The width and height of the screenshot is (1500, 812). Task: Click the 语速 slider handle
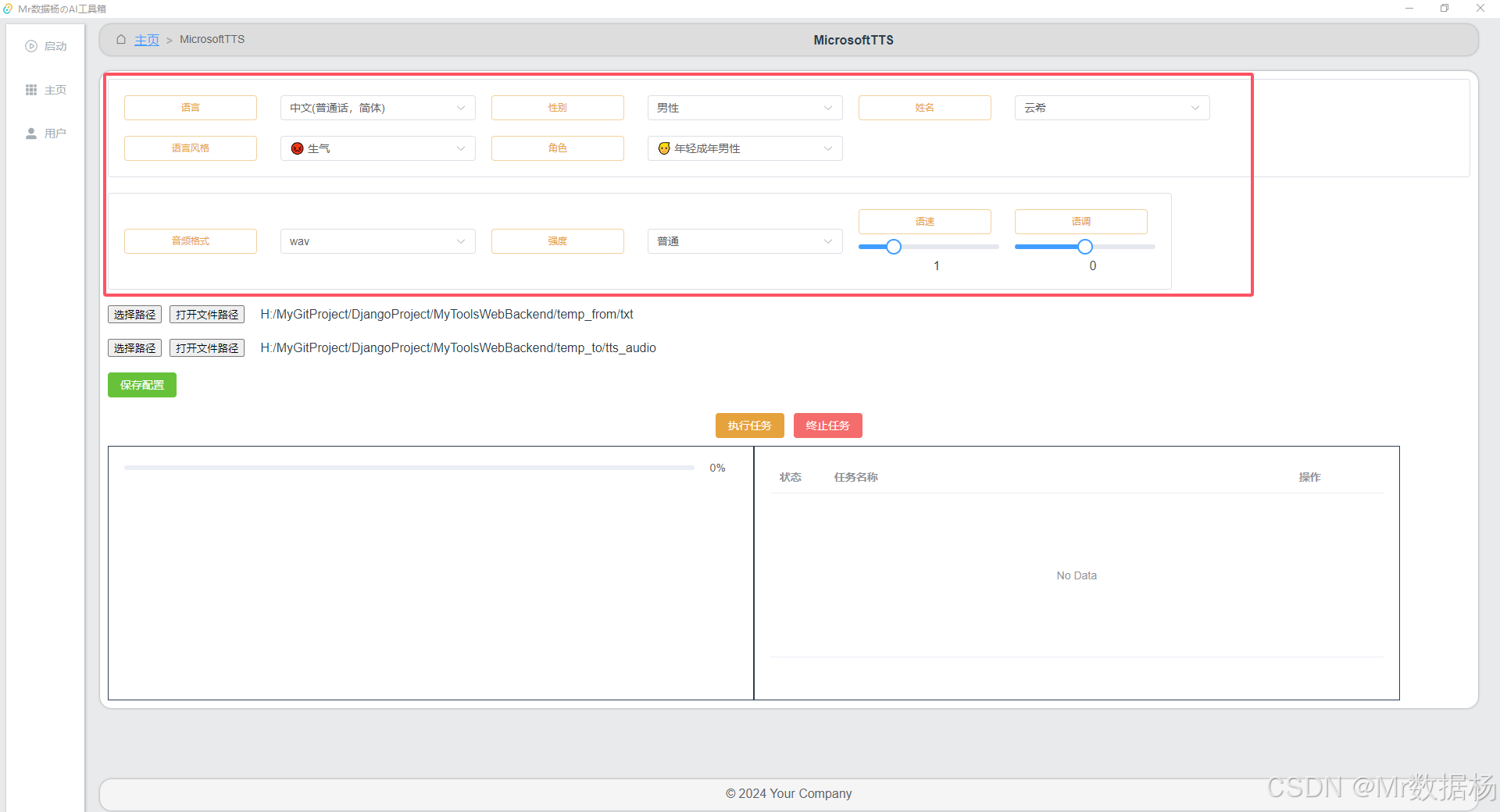(x=894, y=247)
